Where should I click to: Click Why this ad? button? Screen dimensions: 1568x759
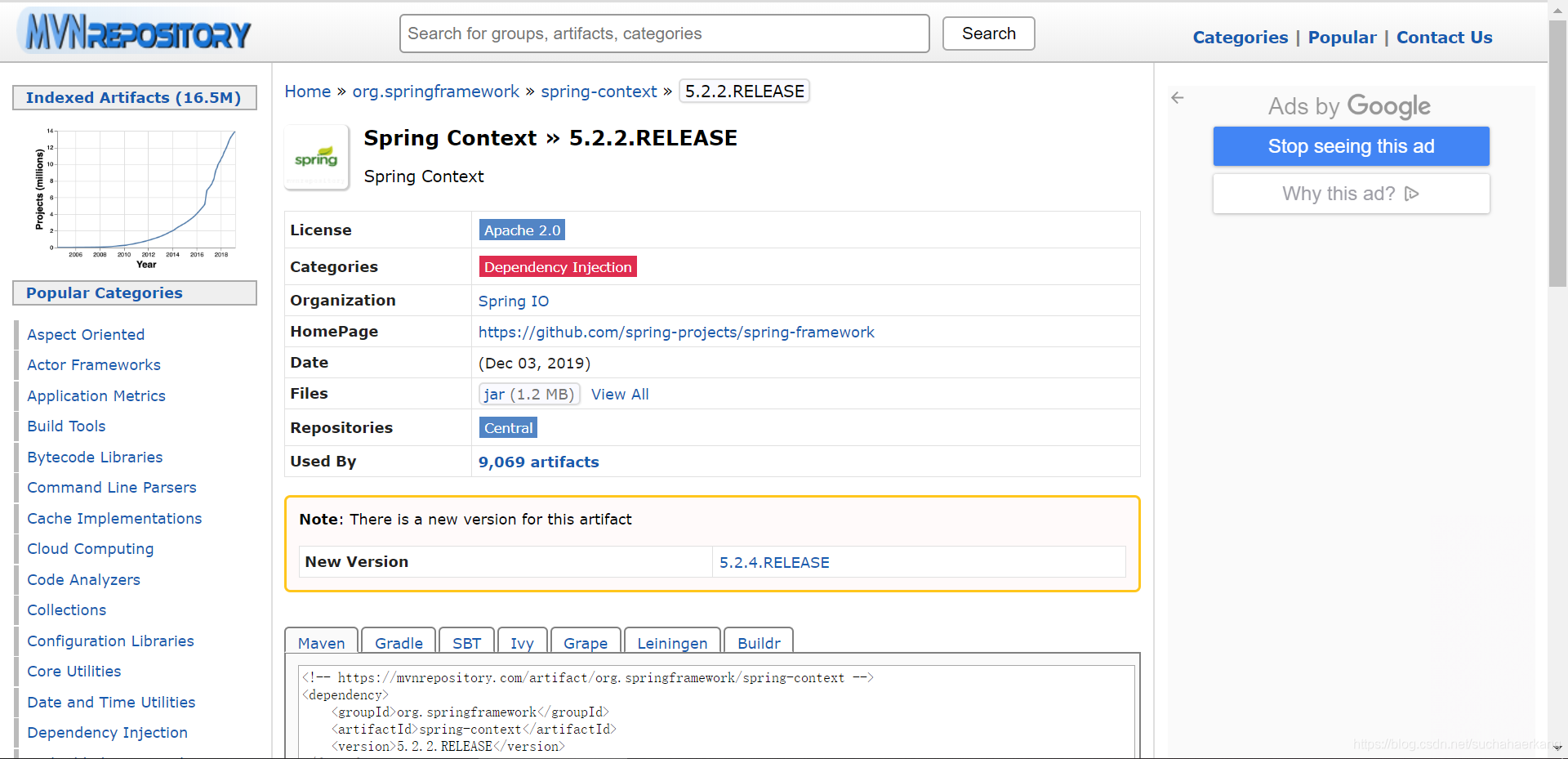[x=1351, y=194]
